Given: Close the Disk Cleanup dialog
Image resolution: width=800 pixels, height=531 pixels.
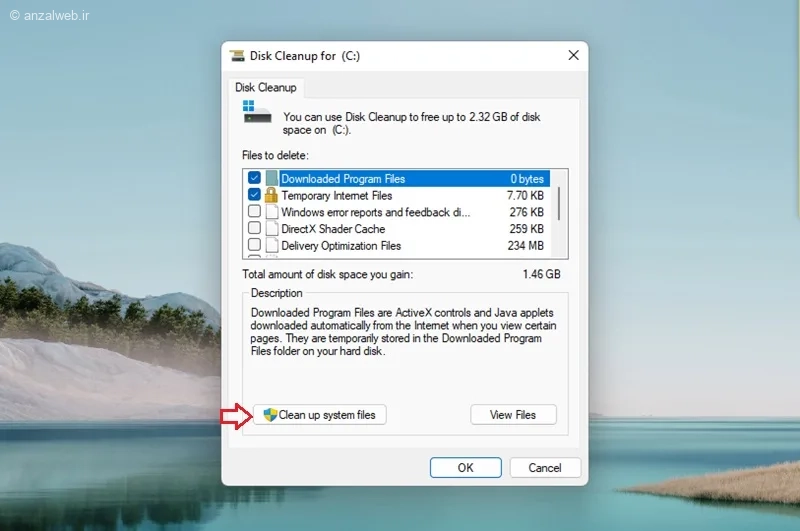Looking at the screenshot, I should 573,55.
